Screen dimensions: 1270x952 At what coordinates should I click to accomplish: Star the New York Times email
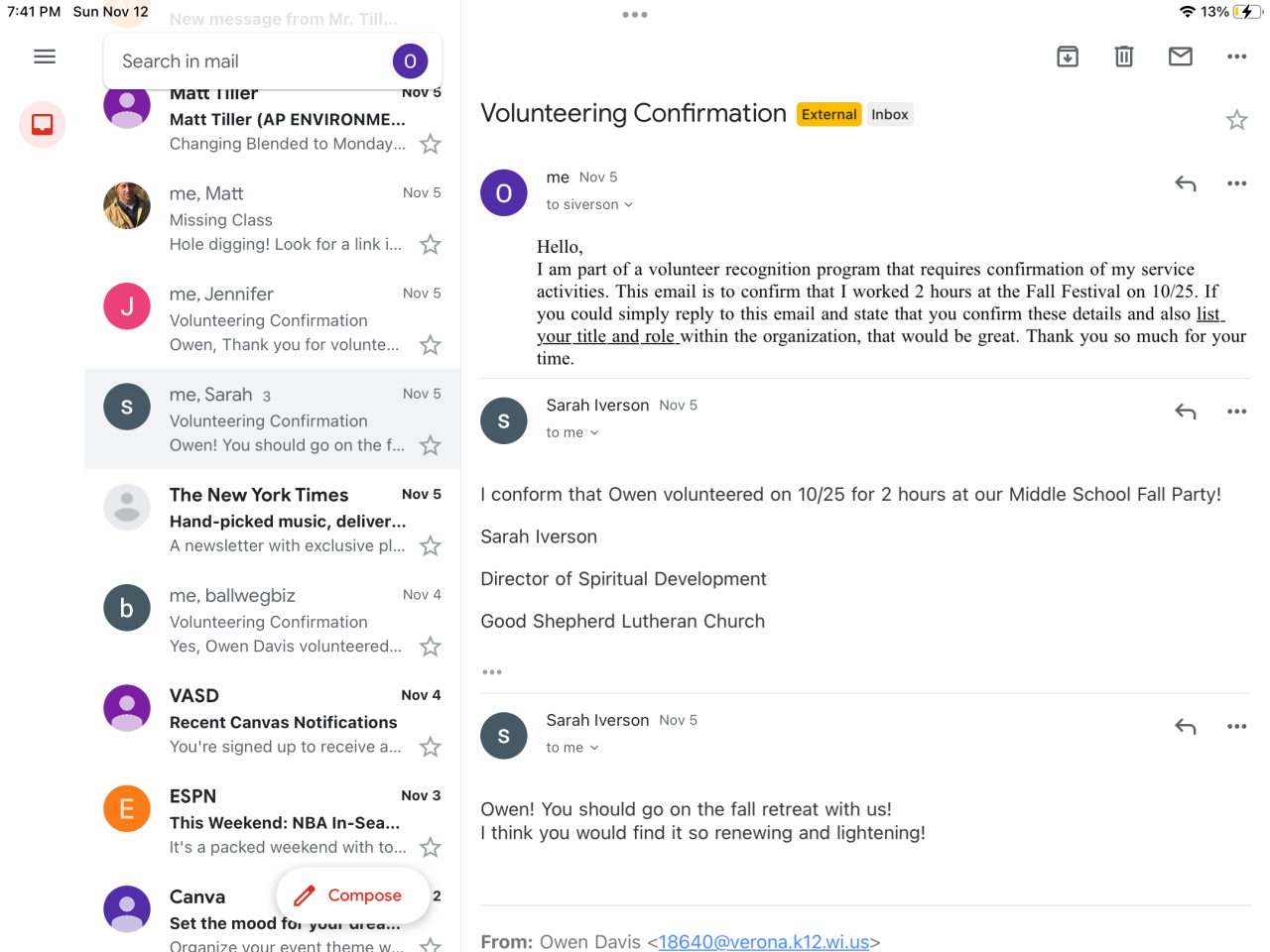[x=430, y=546]
